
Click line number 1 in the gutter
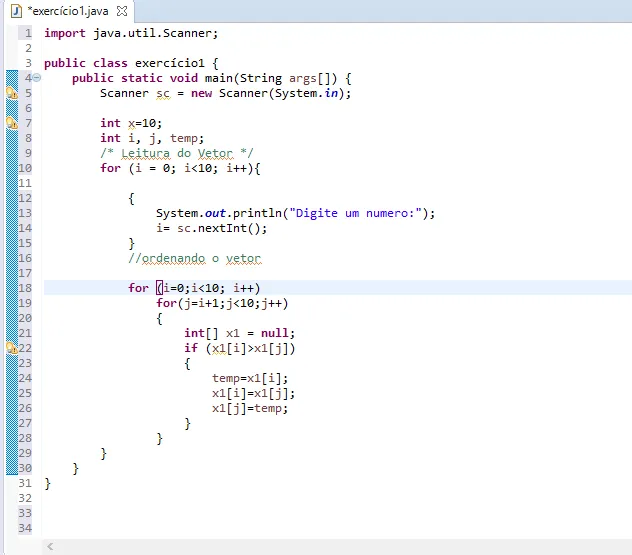(28, 33)
